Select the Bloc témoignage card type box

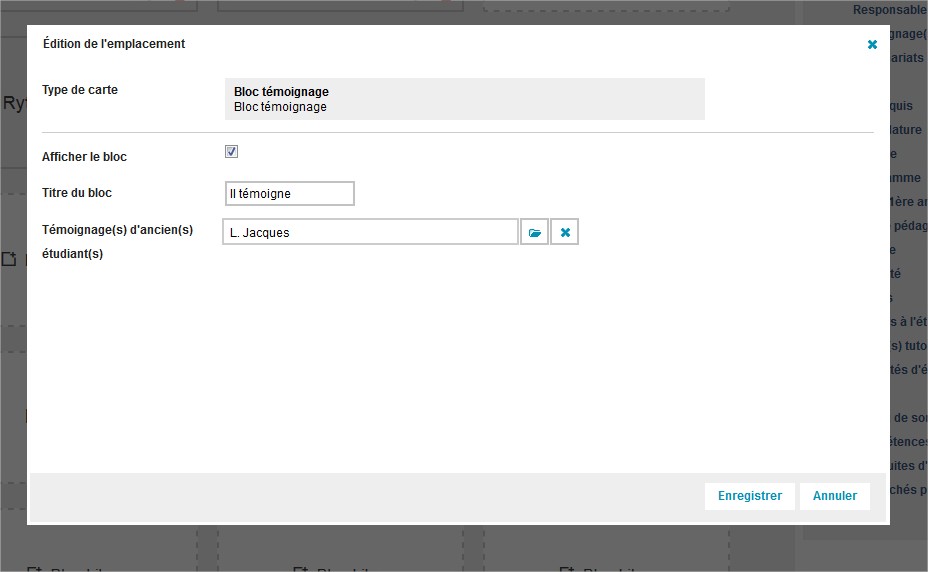point(465,99)
